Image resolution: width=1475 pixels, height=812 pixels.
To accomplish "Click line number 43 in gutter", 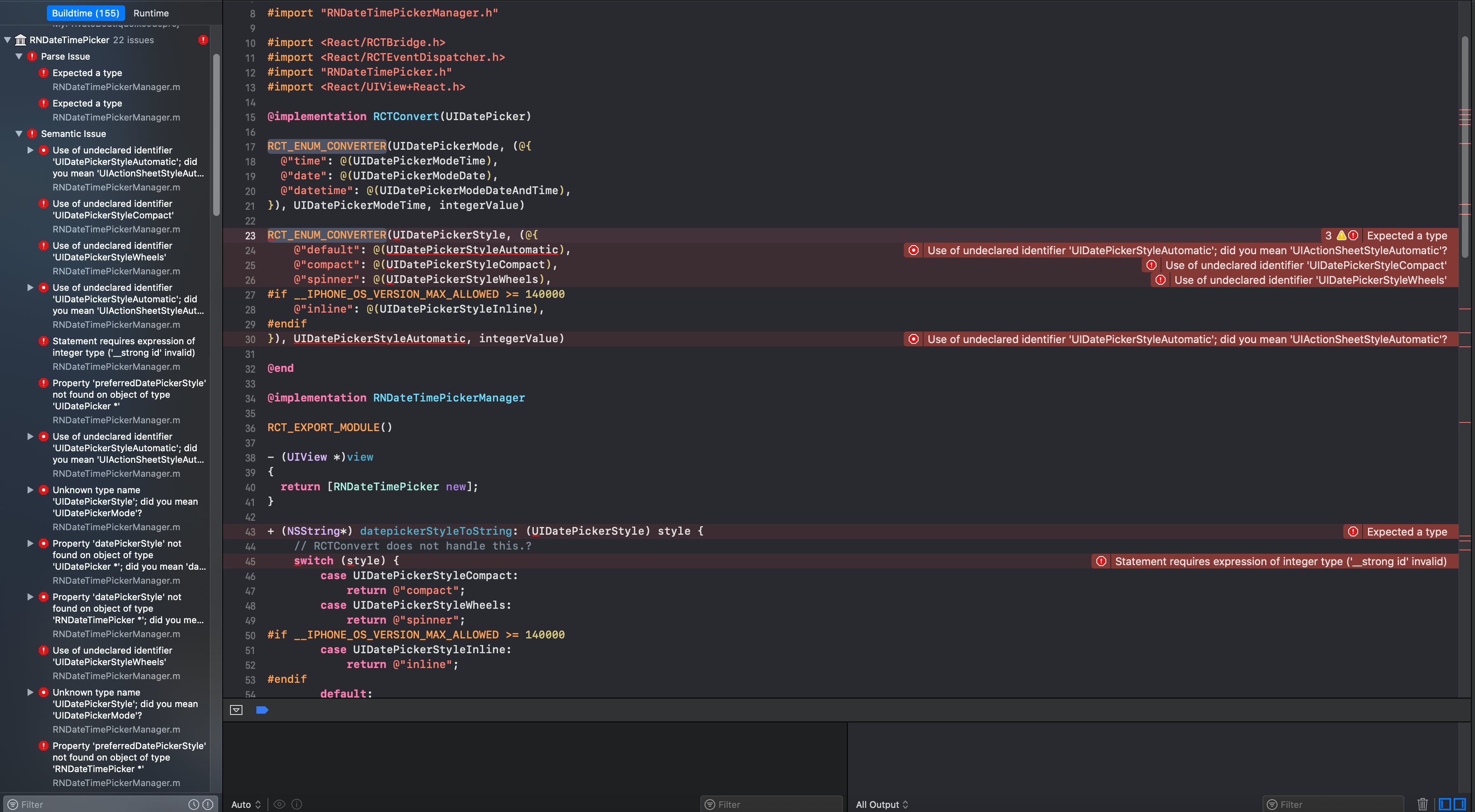I will point(250,532).
